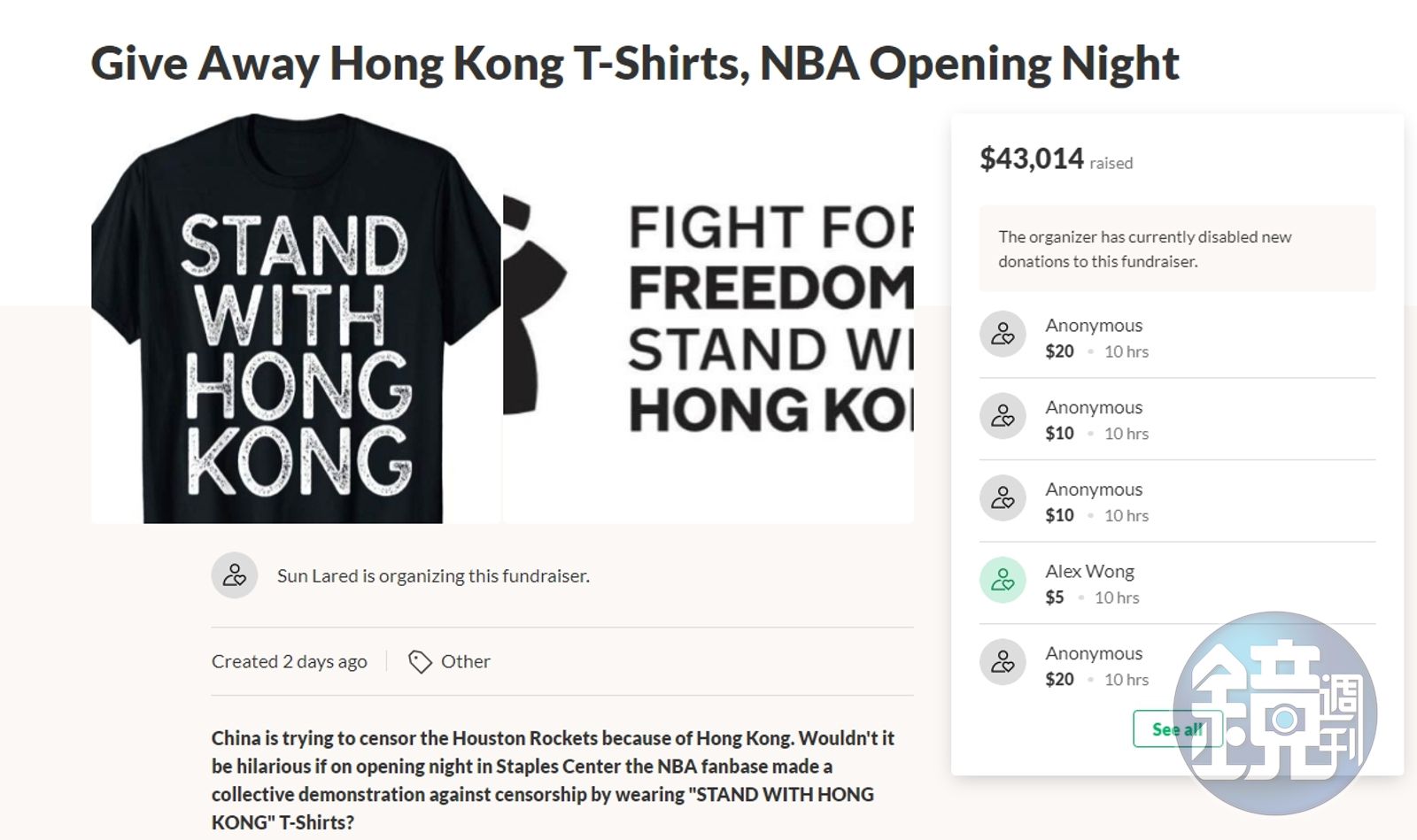The height and width of the screenshot is (840, 1417).
Task: Click Alex Wong's $5 donation amount
Action: [x=1054, y=597]
